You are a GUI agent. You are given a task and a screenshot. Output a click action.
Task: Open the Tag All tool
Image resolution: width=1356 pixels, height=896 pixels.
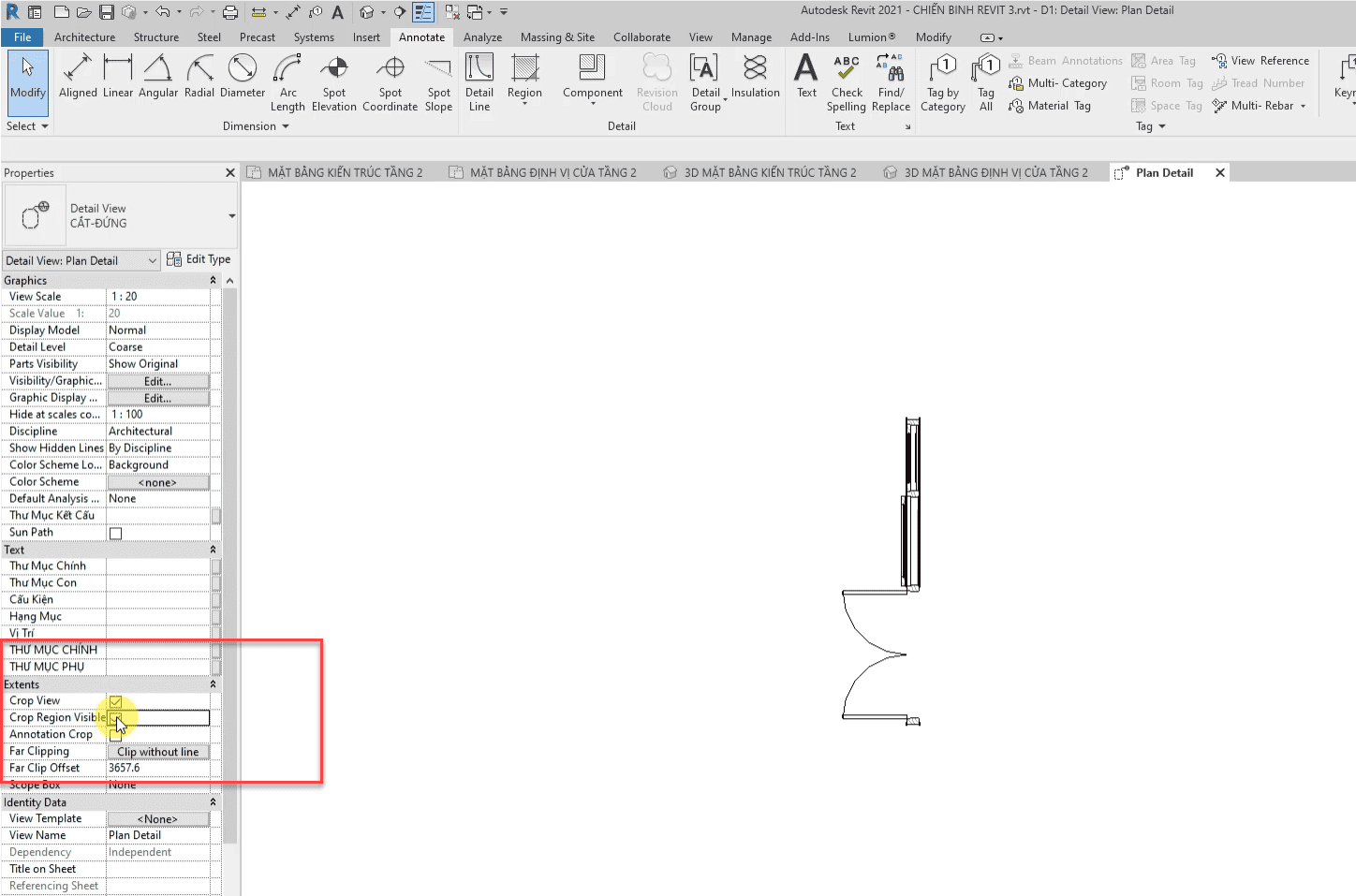tap(986, 83)
